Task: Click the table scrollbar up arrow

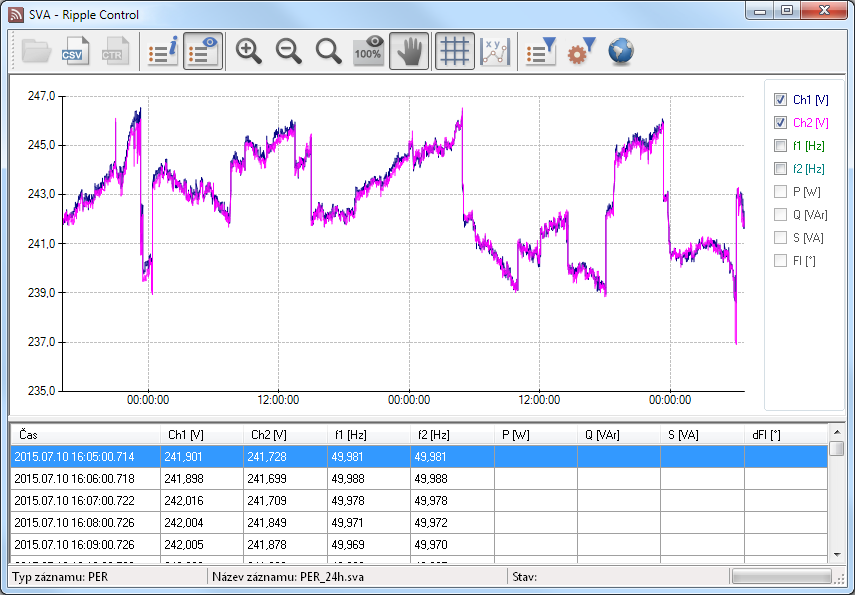Action: 836,431
